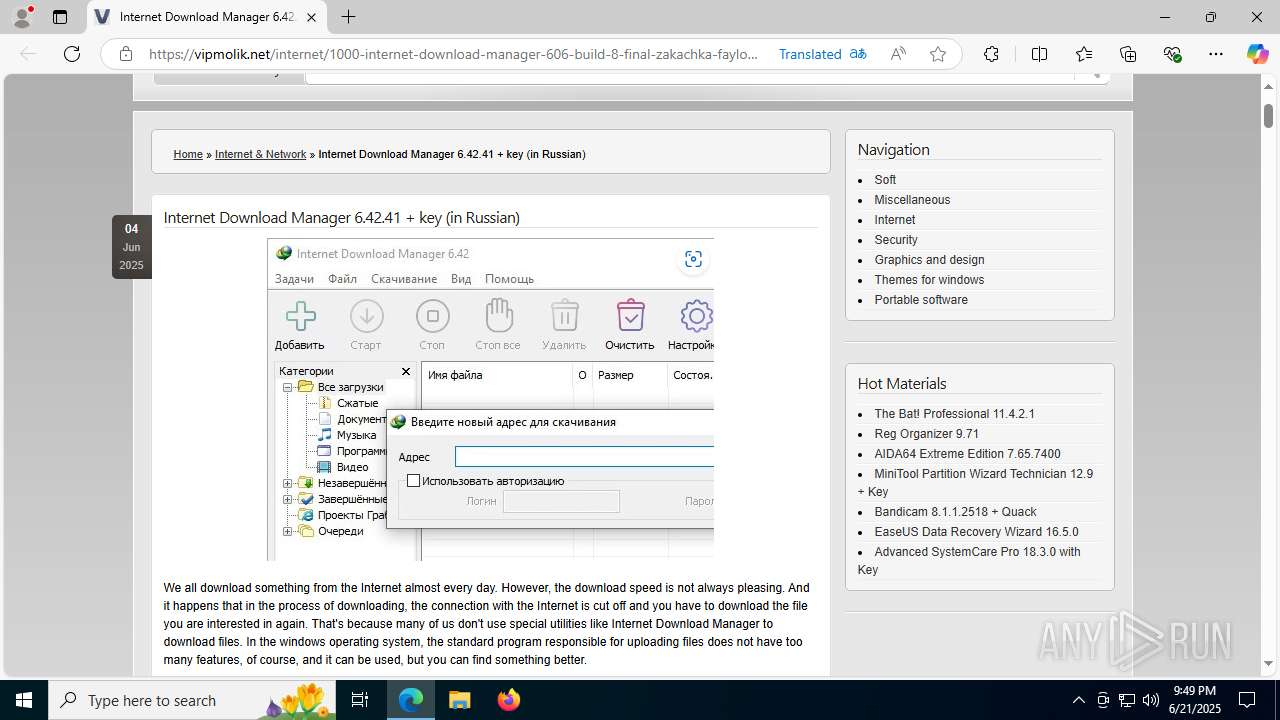
Task: Click the browser profile icon
Action: point(22,17)
